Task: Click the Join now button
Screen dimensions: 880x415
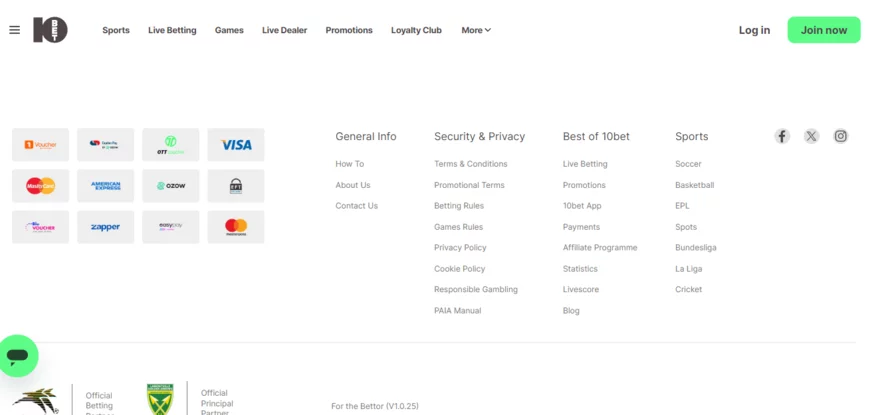Action: [824, 30]
